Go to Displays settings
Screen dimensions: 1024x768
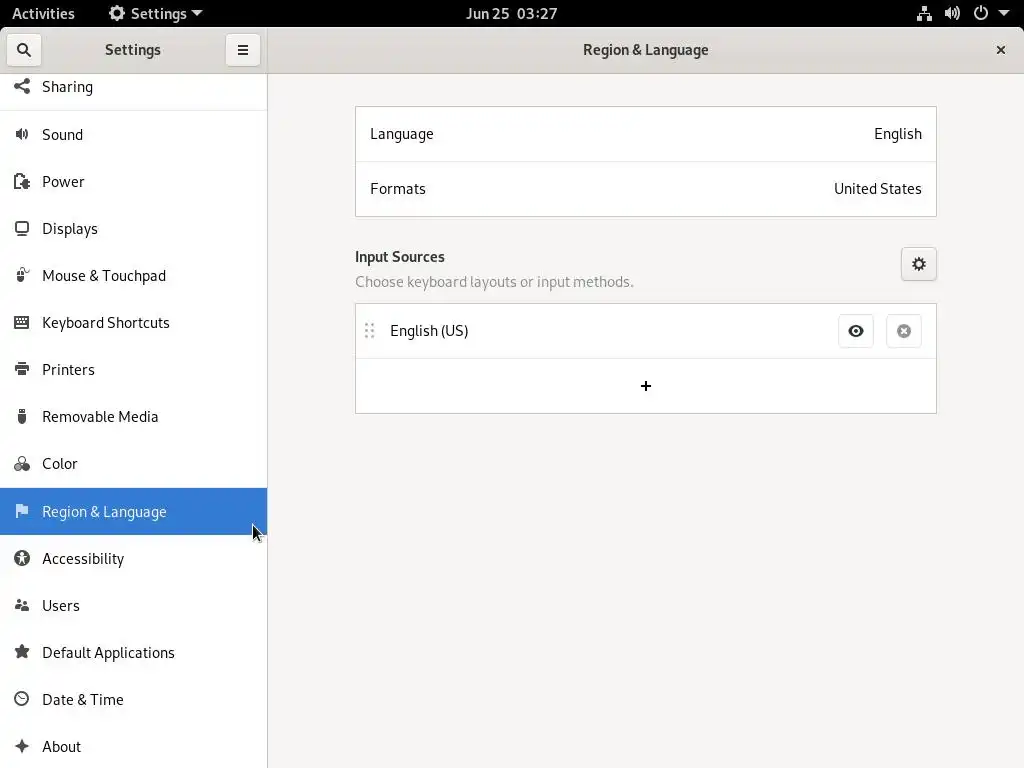click(133, 229)
